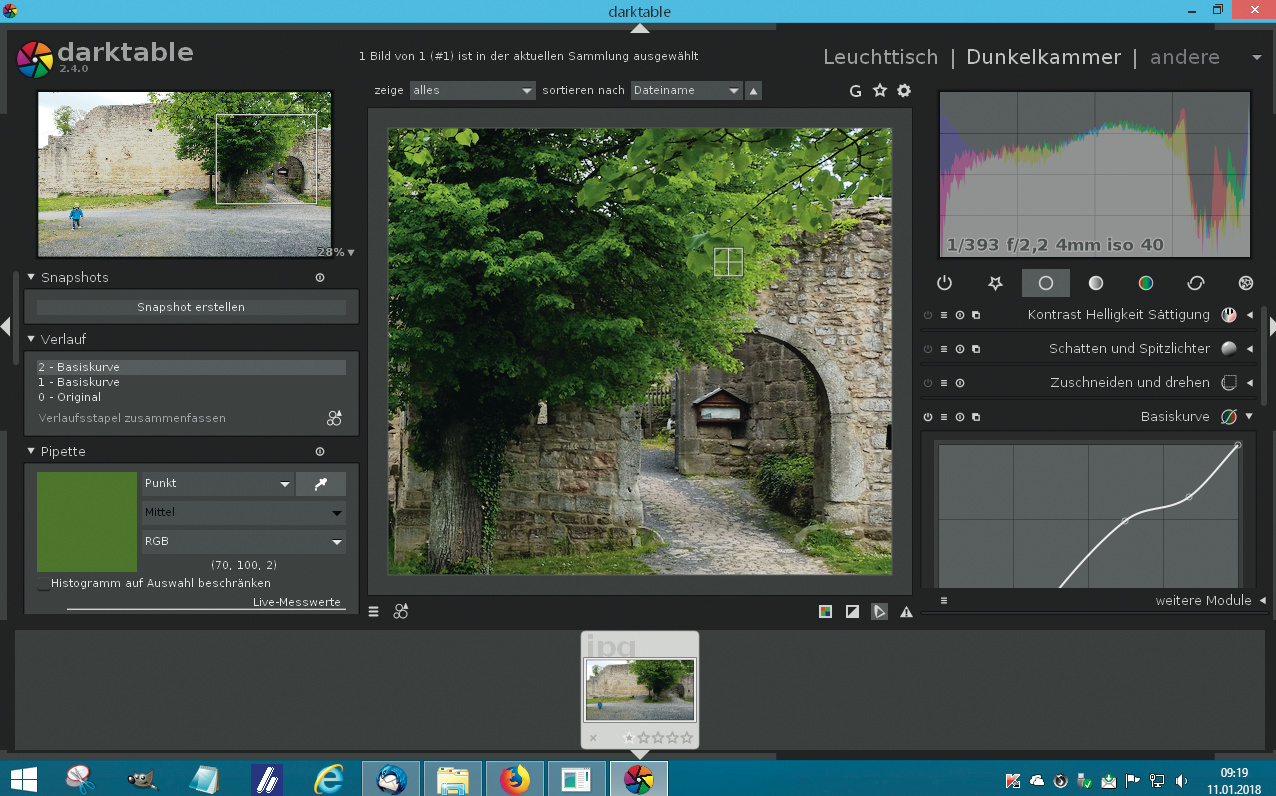Switch to Leuchttisch view
This screenshot has width=1276, height=796.
pyautogui.click(x=880, y=57)
